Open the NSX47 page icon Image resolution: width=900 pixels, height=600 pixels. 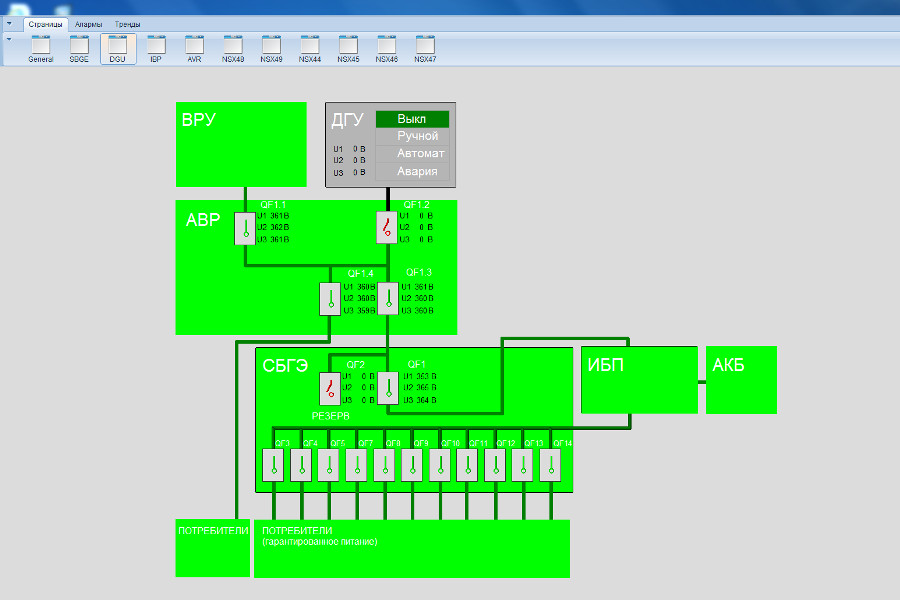click(x=425, y=49)
